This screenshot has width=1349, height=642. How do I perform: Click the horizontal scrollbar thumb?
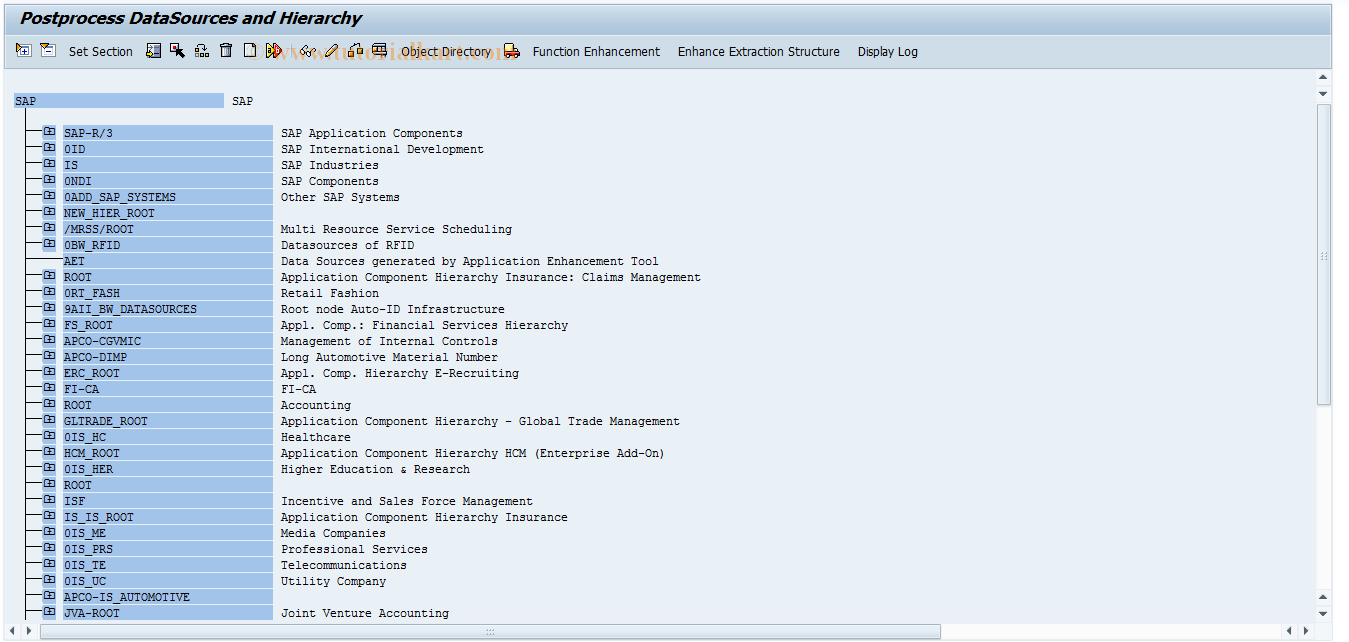(490, 631)
